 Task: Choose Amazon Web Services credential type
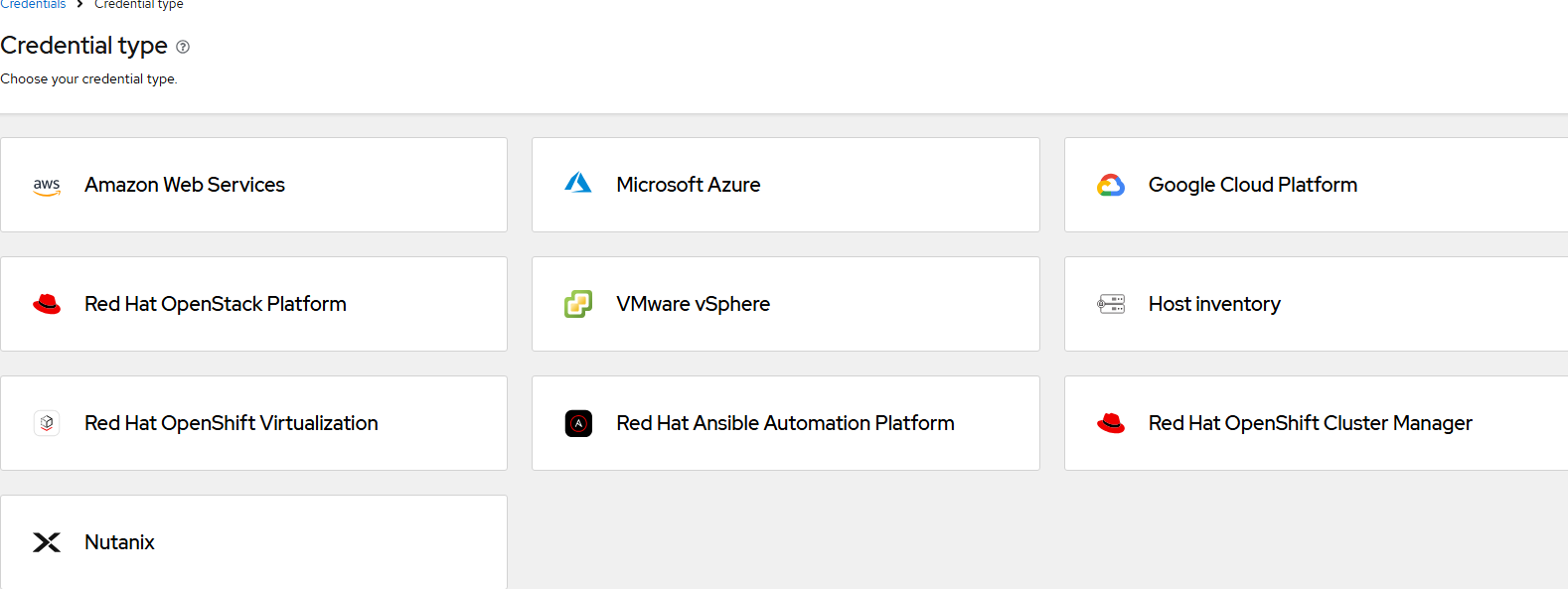pos(185,185)
